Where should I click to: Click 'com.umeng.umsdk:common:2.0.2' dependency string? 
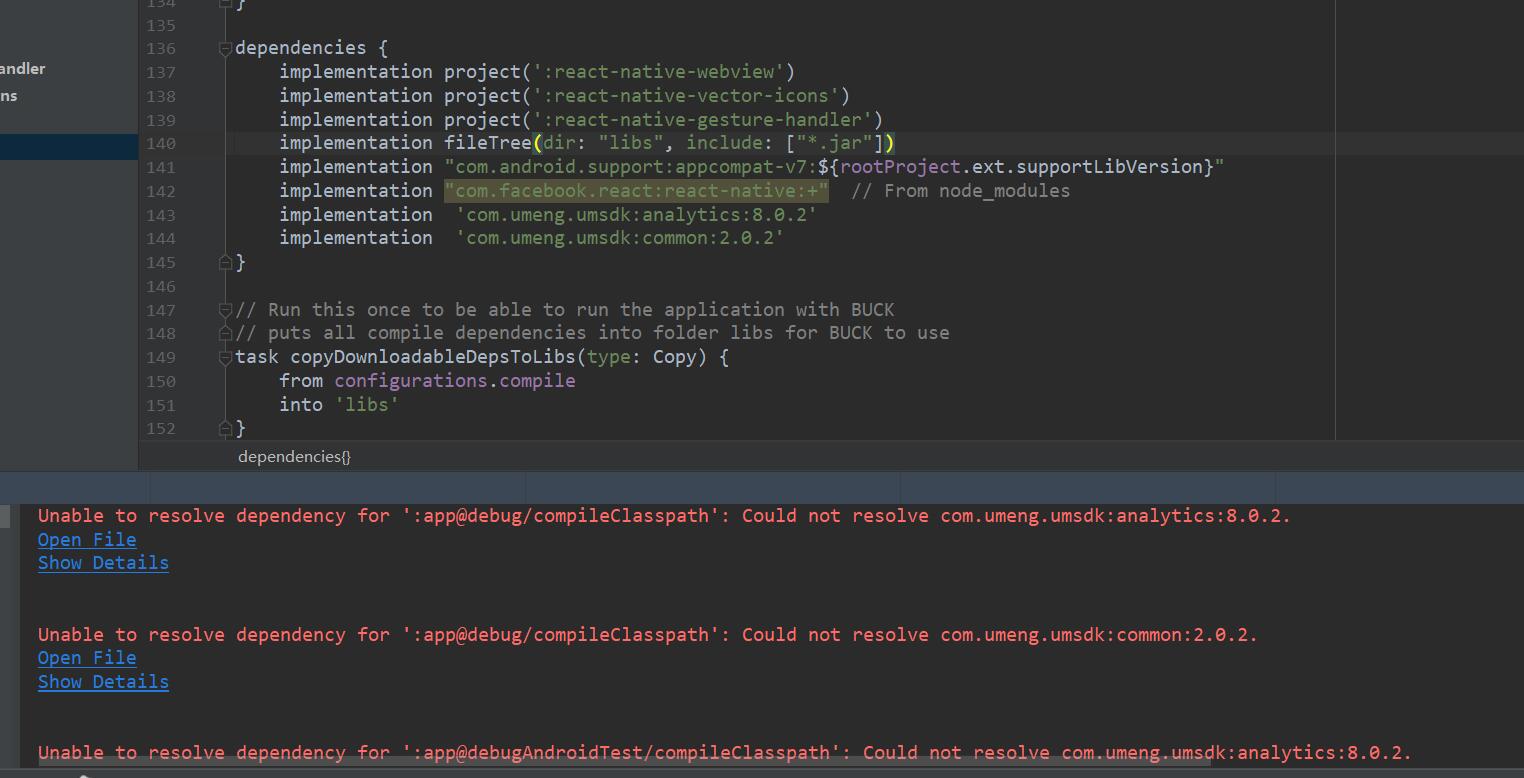tap(619, 238)
